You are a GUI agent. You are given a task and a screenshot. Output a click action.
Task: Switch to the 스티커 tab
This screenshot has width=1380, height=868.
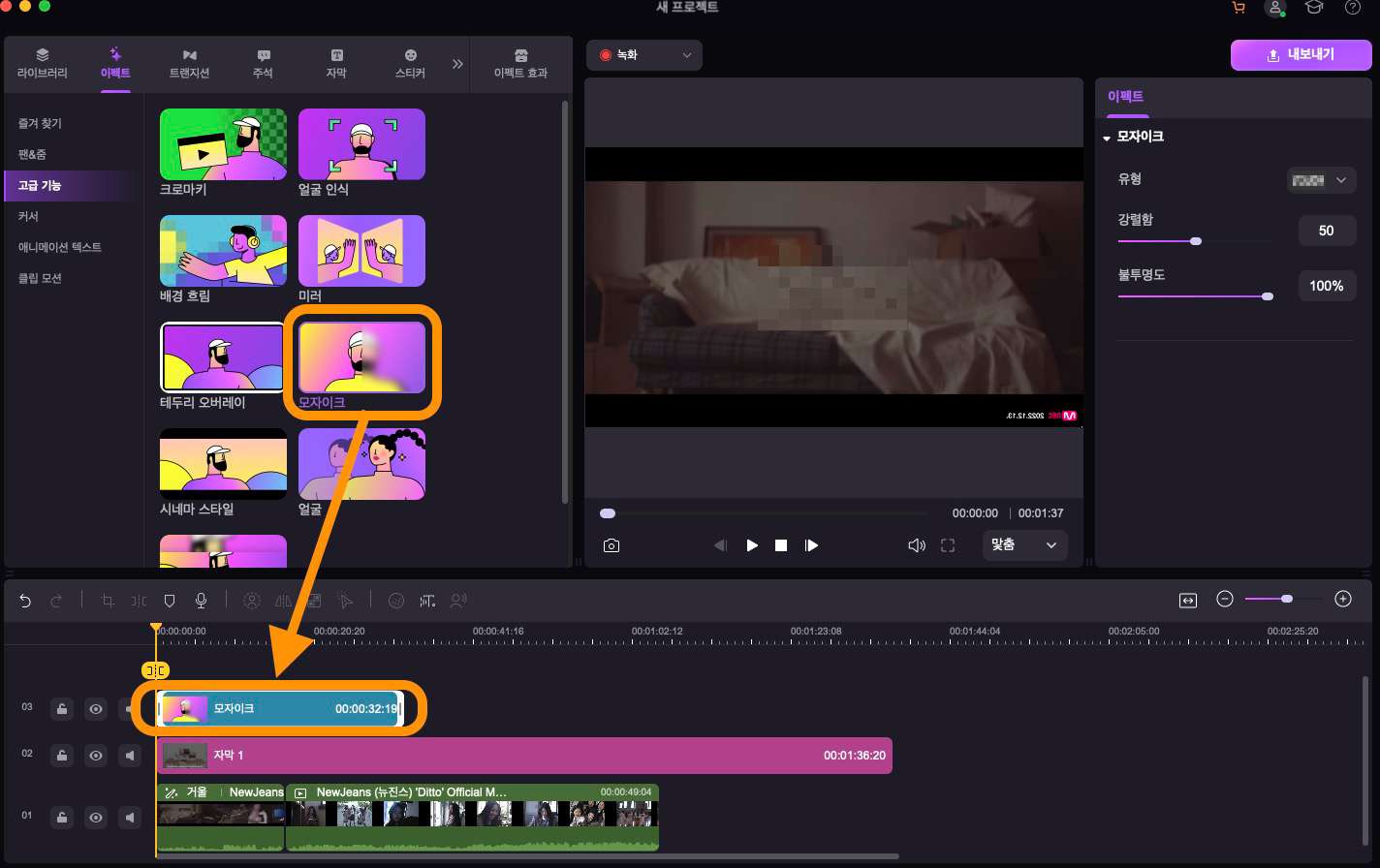click(410, 64)
